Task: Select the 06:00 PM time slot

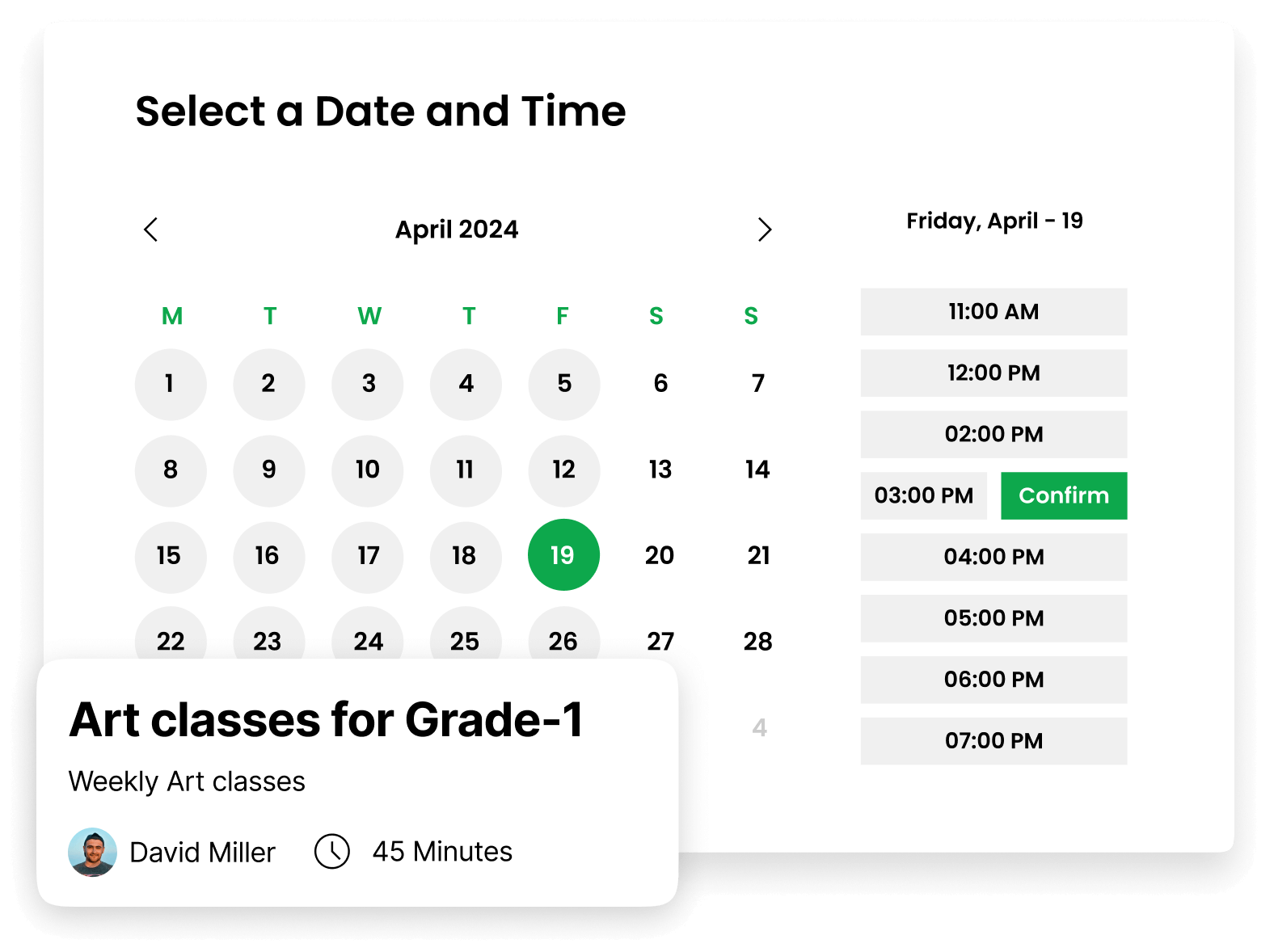Action: (993, 680)
